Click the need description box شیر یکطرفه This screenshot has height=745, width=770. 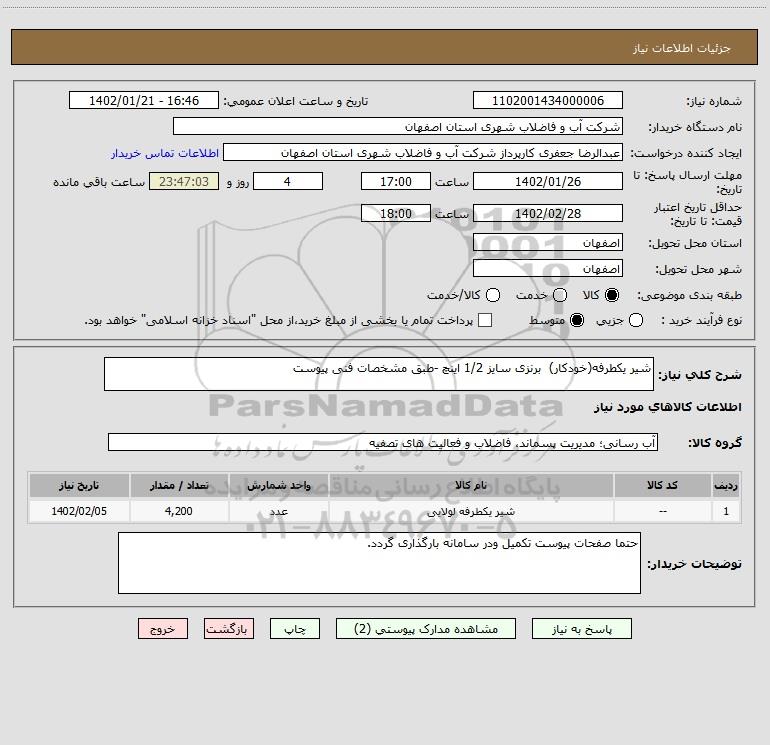pos(379,374)
